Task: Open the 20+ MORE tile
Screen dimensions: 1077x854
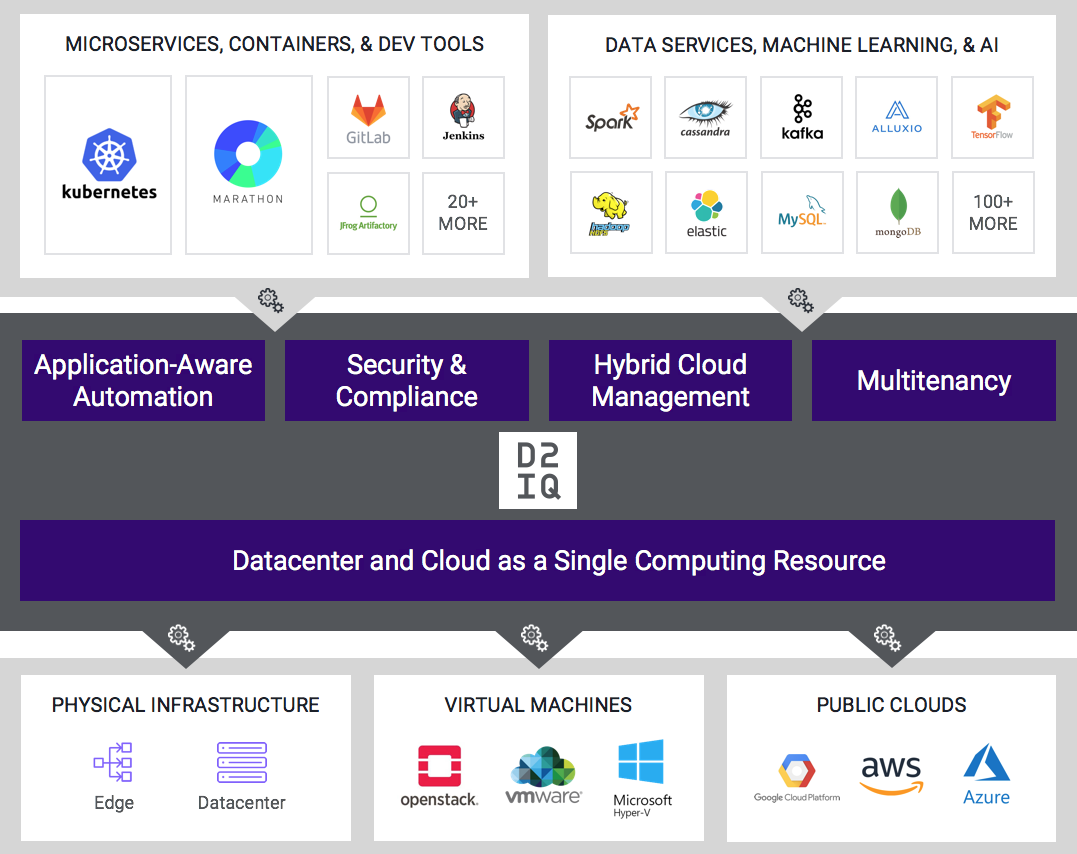Action: pyautogui.click(x=463, y=214)
